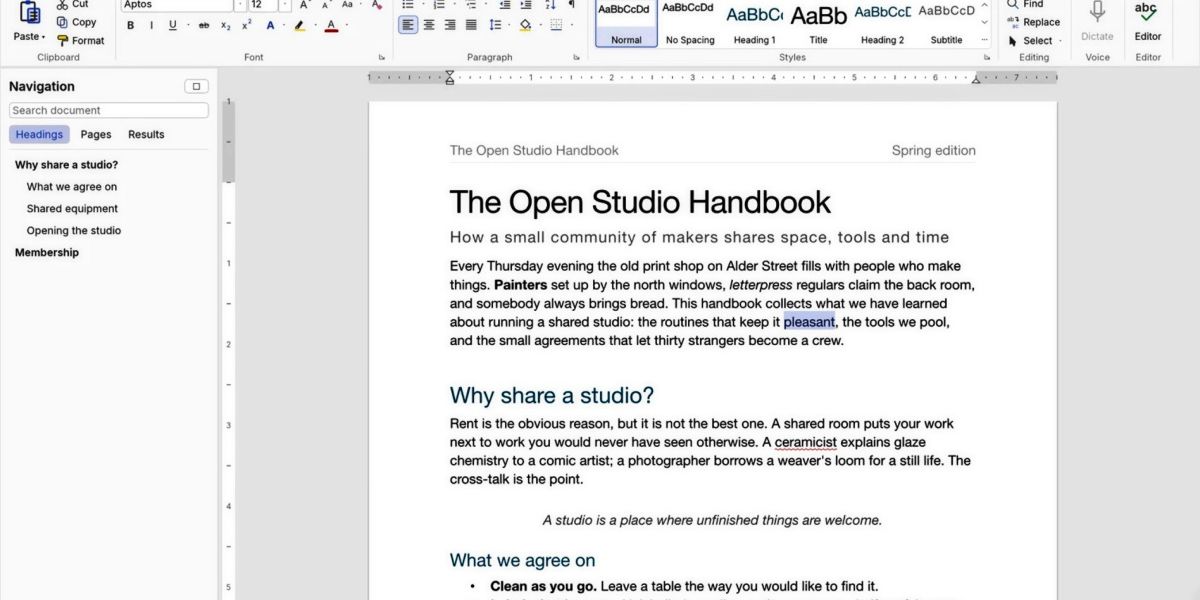Turn on Align Right

450,25
